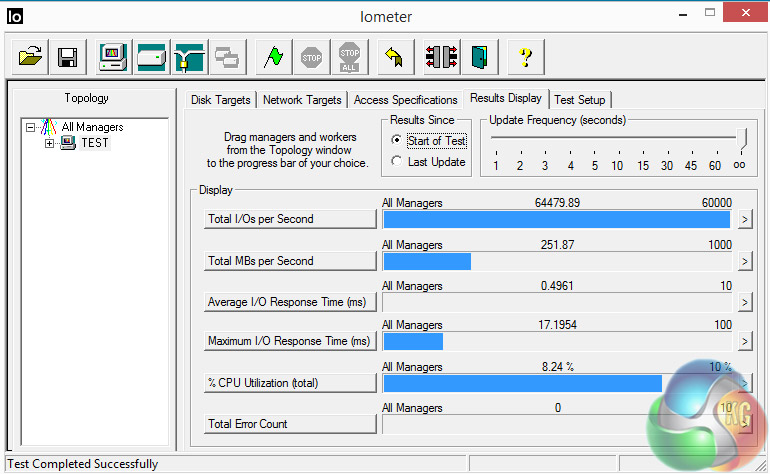Reset all workers with yellow arrow
Screen dimensions: 770x474
point(393,56)
